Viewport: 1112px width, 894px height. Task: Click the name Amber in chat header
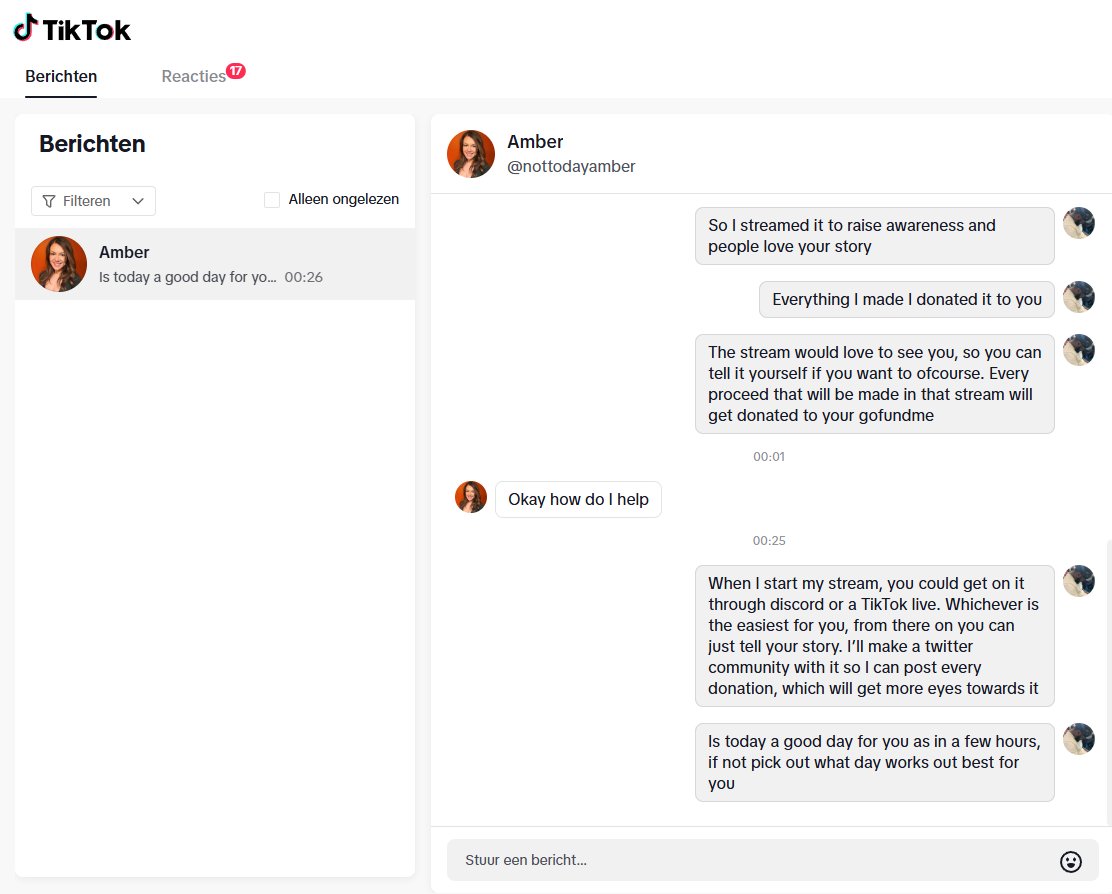[535, 142]
